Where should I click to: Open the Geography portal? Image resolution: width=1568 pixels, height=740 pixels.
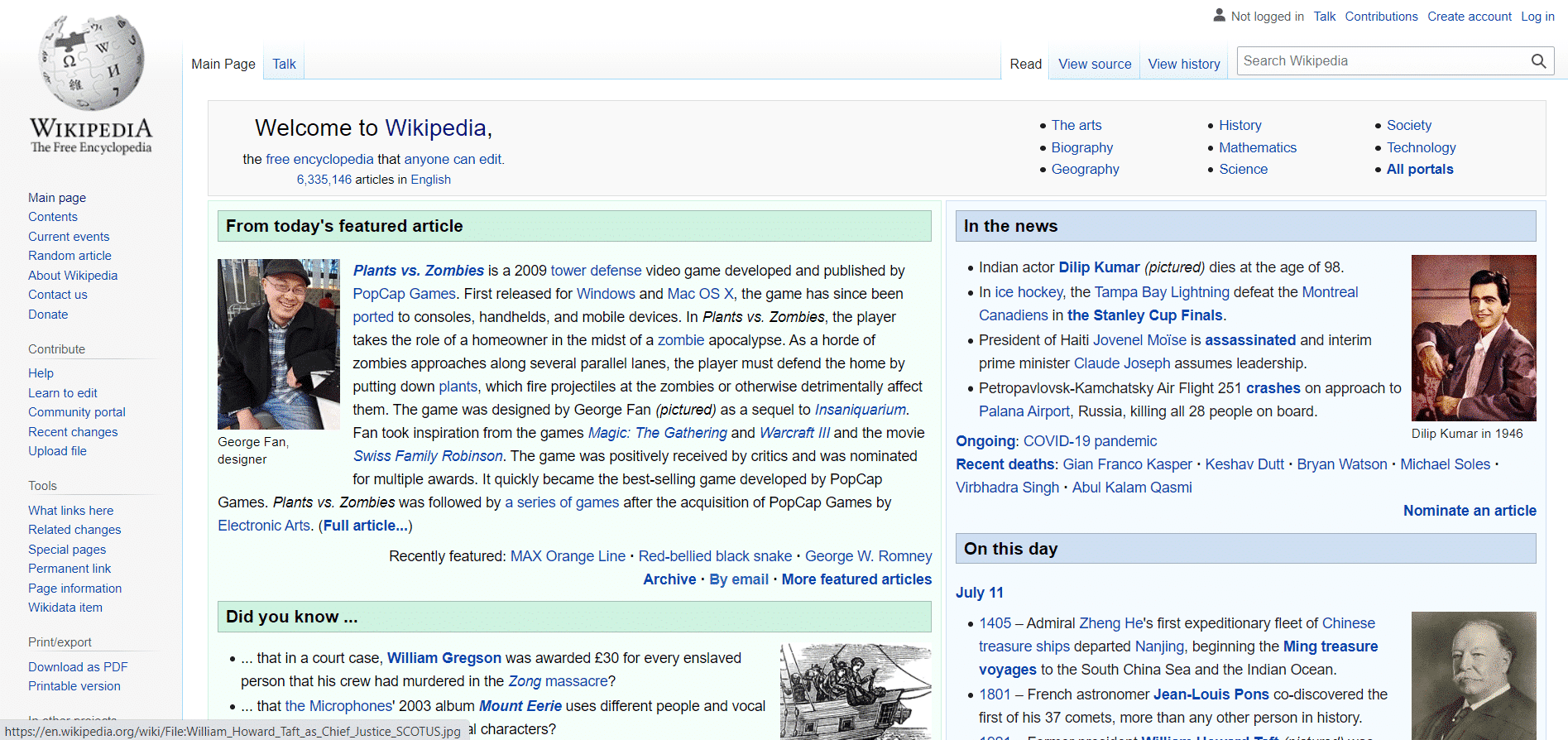tap(1086, 169)
